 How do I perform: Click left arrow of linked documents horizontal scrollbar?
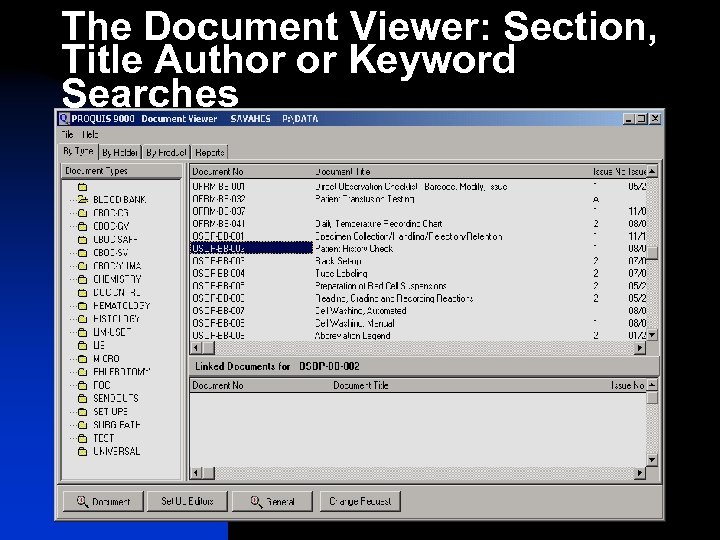(x=196, y=472)
